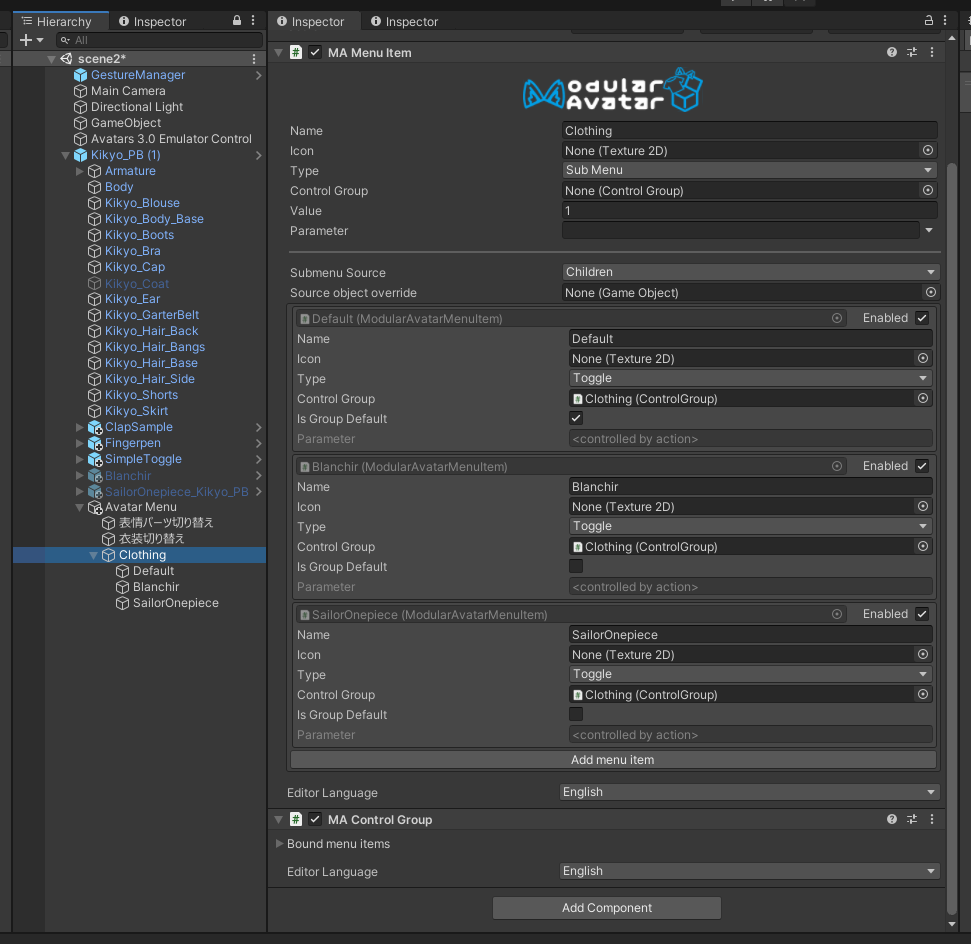Check Is Group Default for SailorOnepiece item
971x944 pixels.
(x=576, y=715)
